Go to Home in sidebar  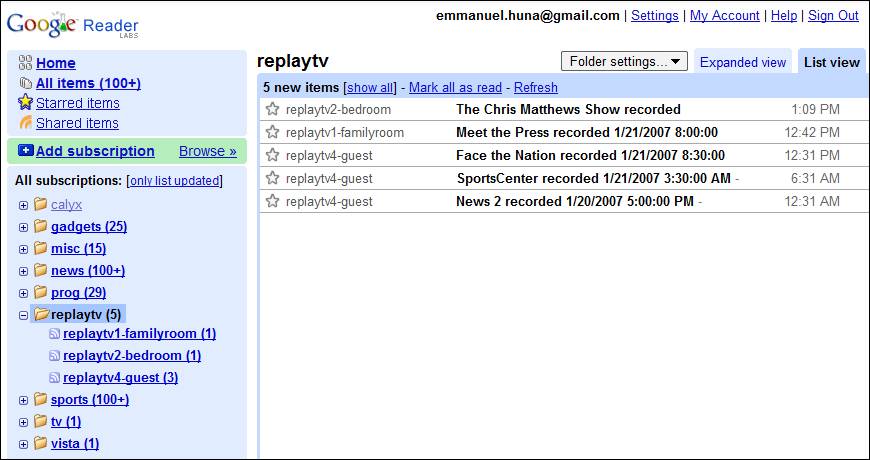tap(55, 63)
